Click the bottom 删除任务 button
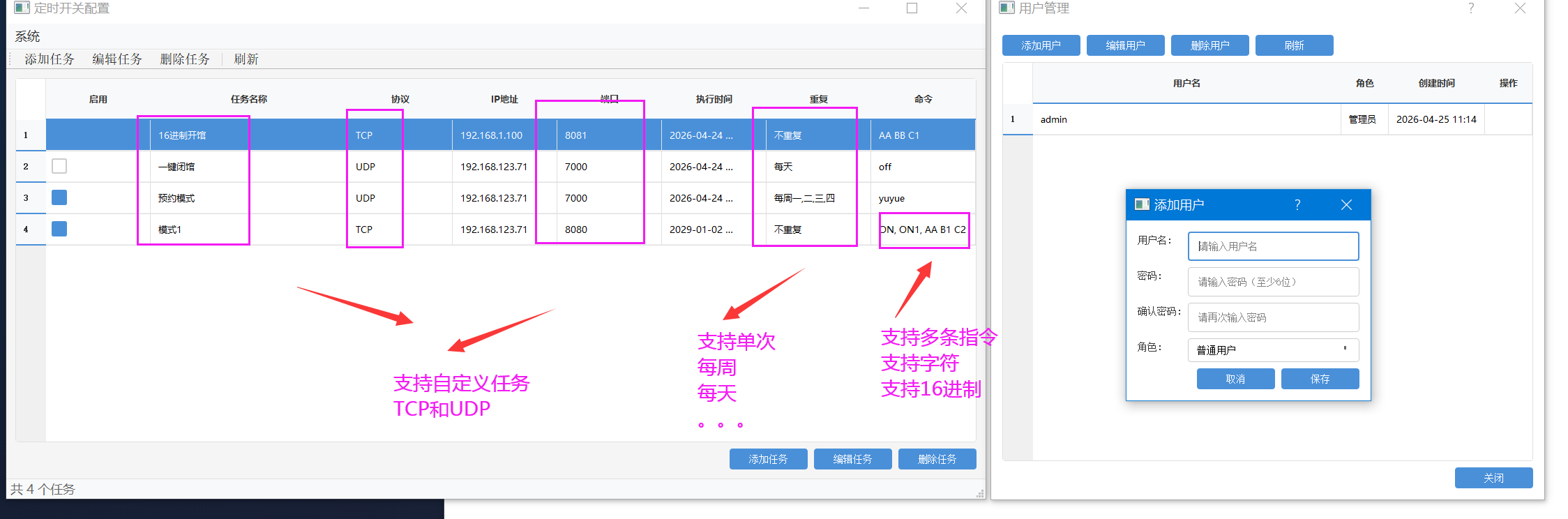The height and width of the screenshot is (519, 1568). click(937, 459)
